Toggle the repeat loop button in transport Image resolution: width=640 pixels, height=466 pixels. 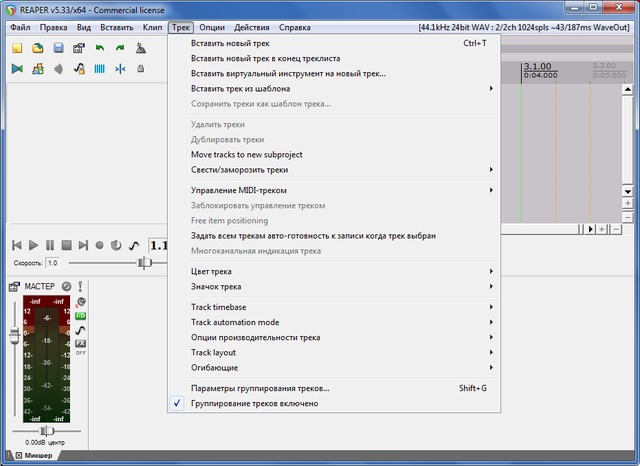[116, 245]
